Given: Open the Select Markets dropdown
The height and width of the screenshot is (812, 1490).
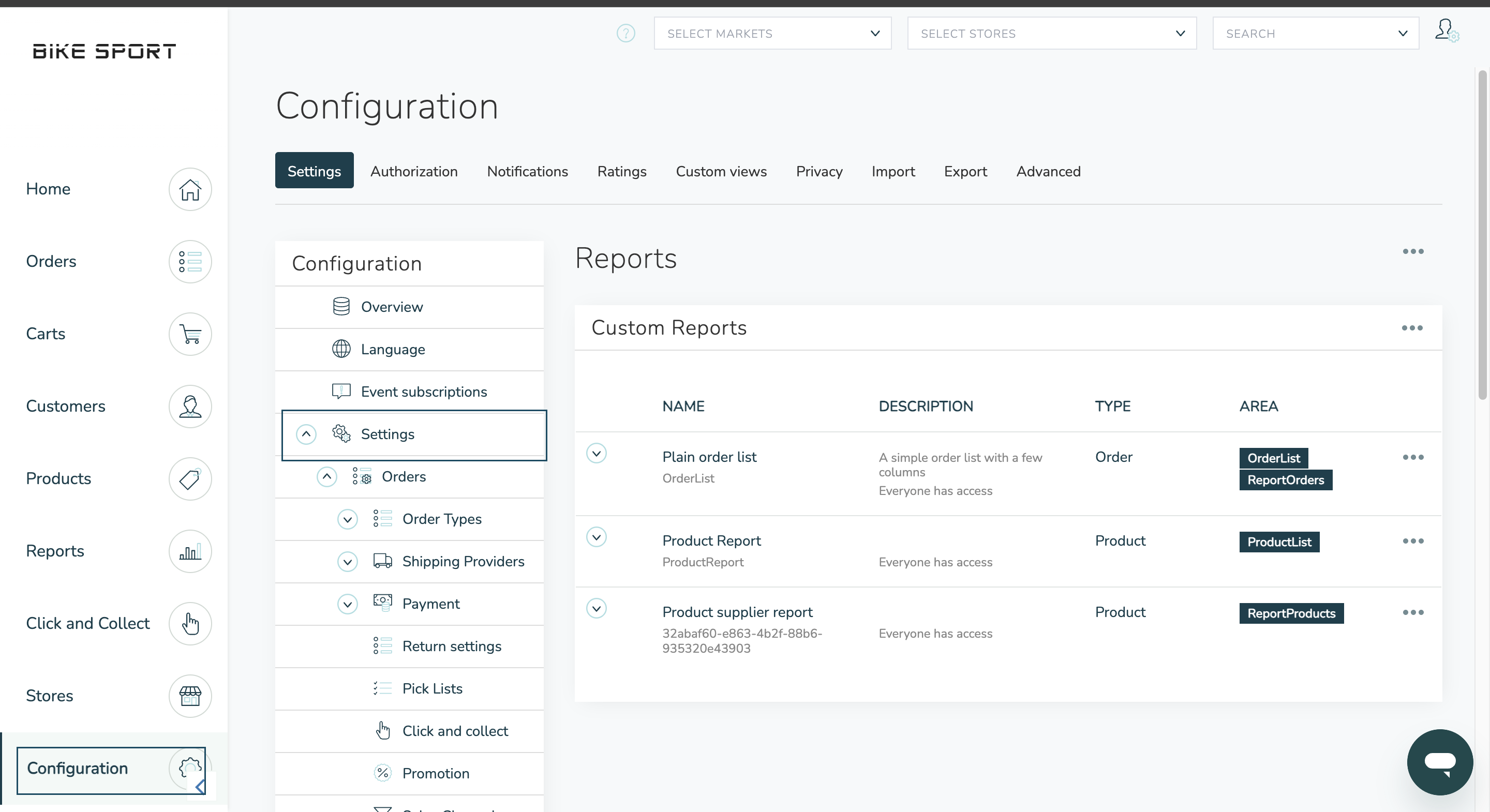Looking at the screenshot, I should coord(771,34).
